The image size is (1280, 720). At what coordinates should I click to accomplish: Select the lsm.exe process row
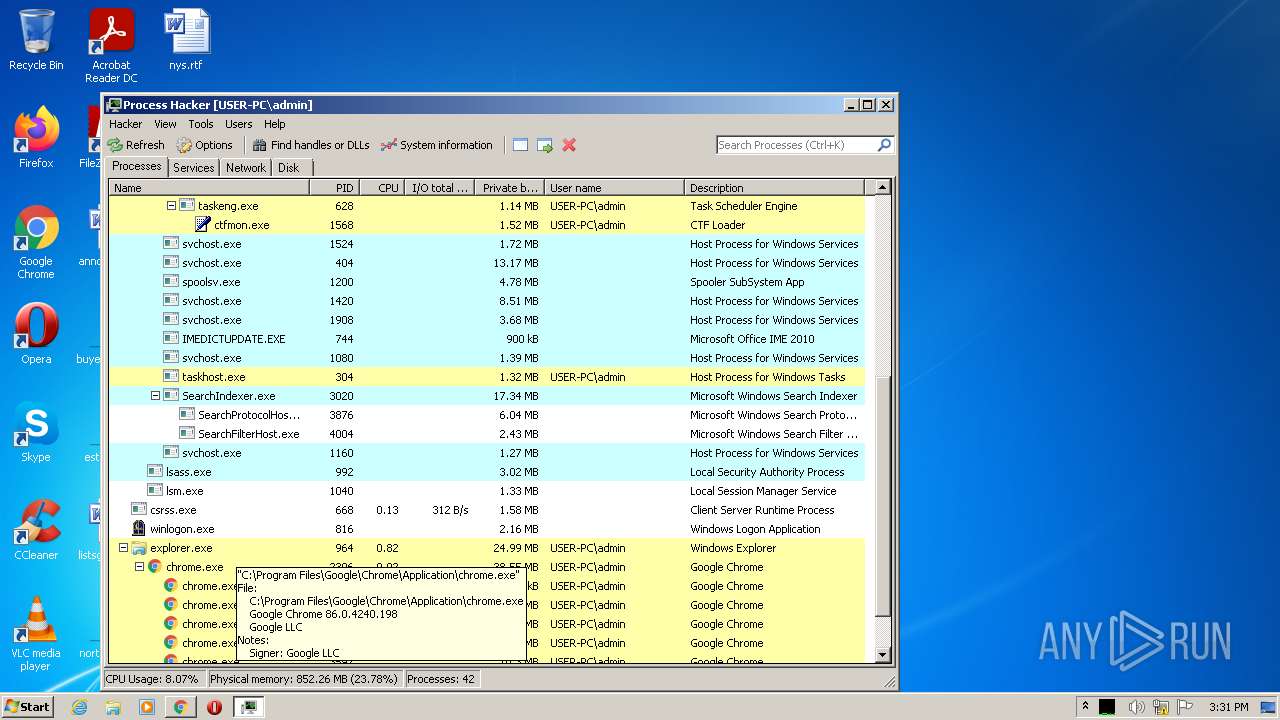(x=487, y=491)
